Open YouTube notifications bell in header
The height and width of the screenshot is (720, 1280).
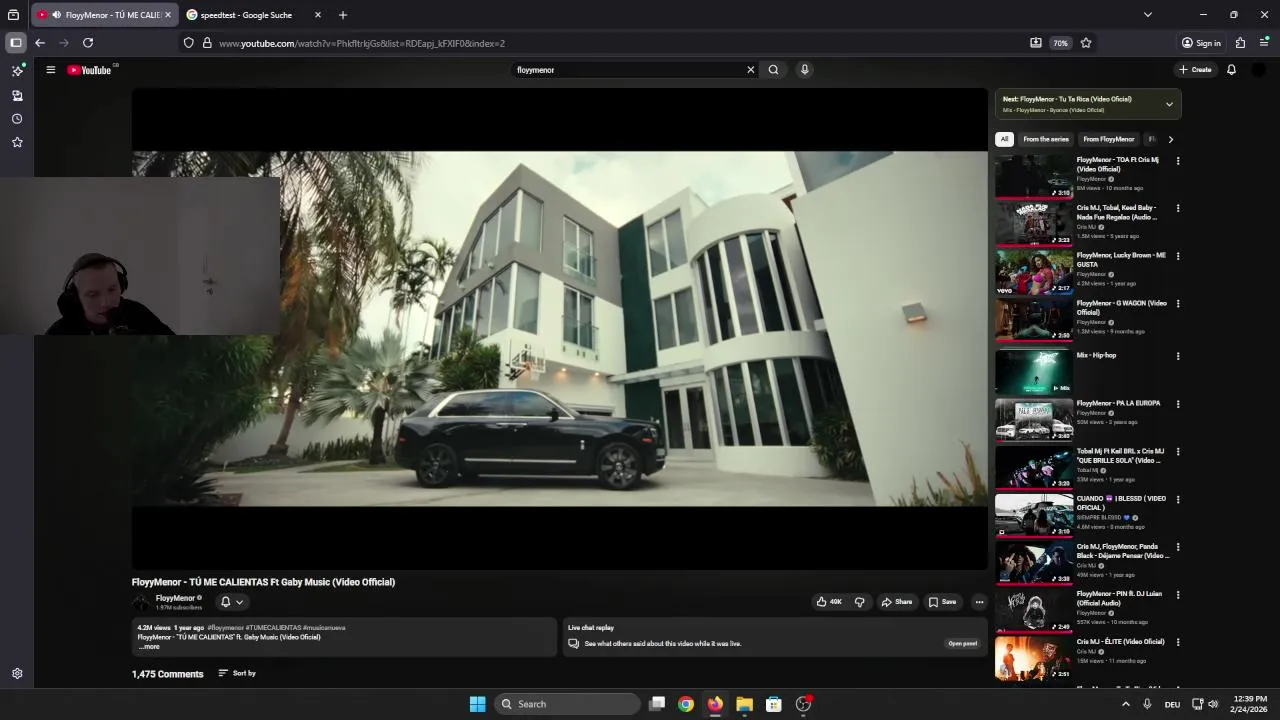(x=1231, y=70)
